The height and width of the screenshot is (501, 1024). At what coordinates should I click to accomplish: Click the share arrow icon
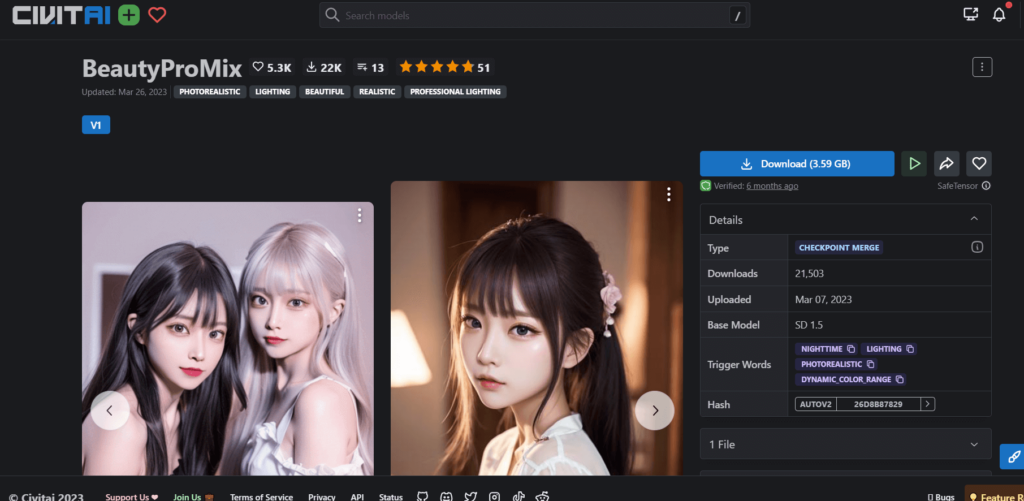(946, 164)
